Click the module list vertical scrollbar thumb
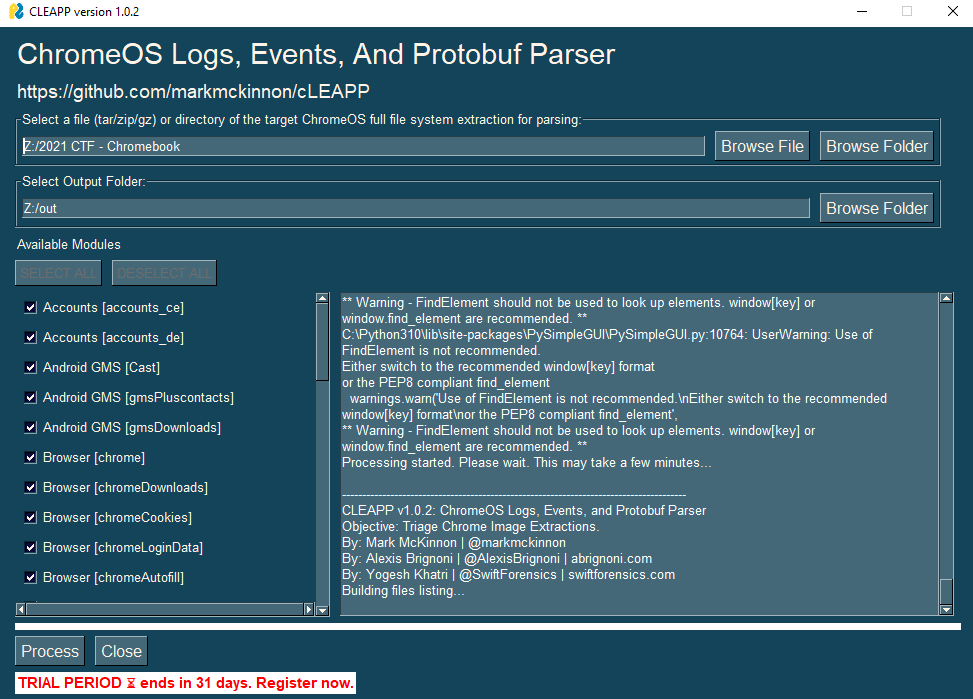Image resolution: width=973 pixels, height=699 pixels. point(322,342)
